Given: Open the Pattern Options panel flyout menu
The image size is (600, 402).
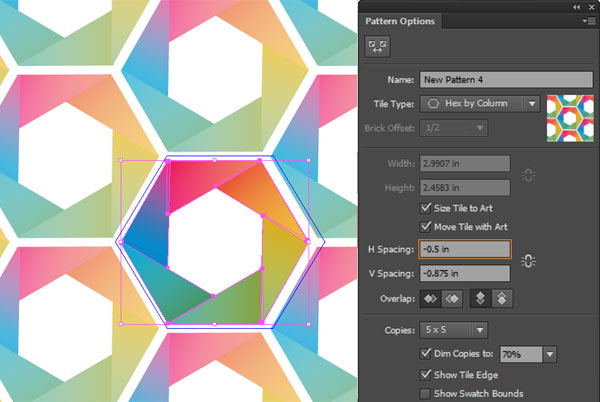Looking at the screenshot, I should click(590, 20).
